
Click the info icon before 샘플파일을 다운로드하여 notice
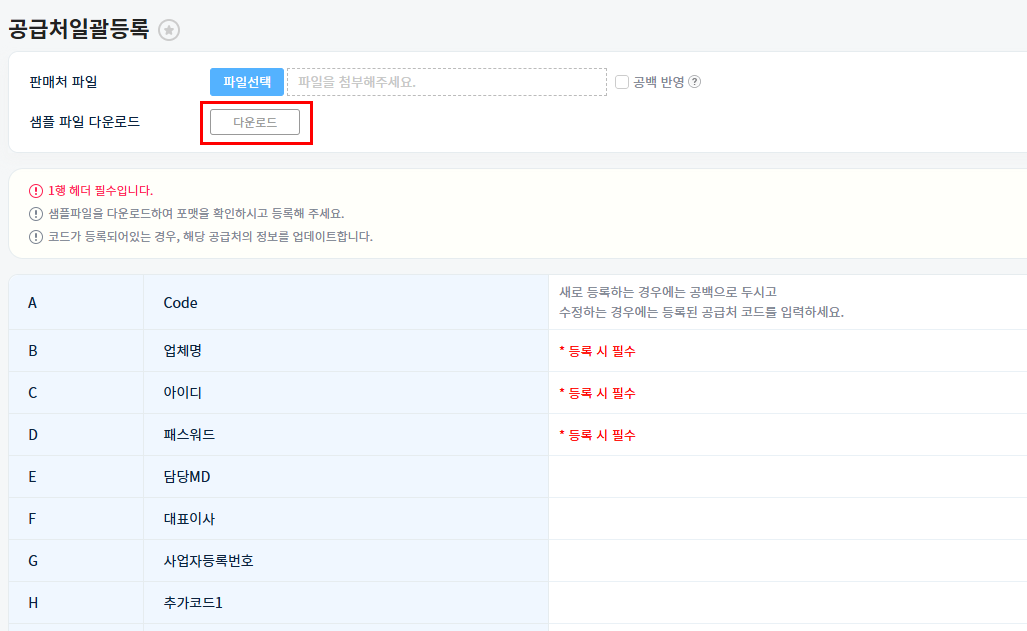coord(37,214)
